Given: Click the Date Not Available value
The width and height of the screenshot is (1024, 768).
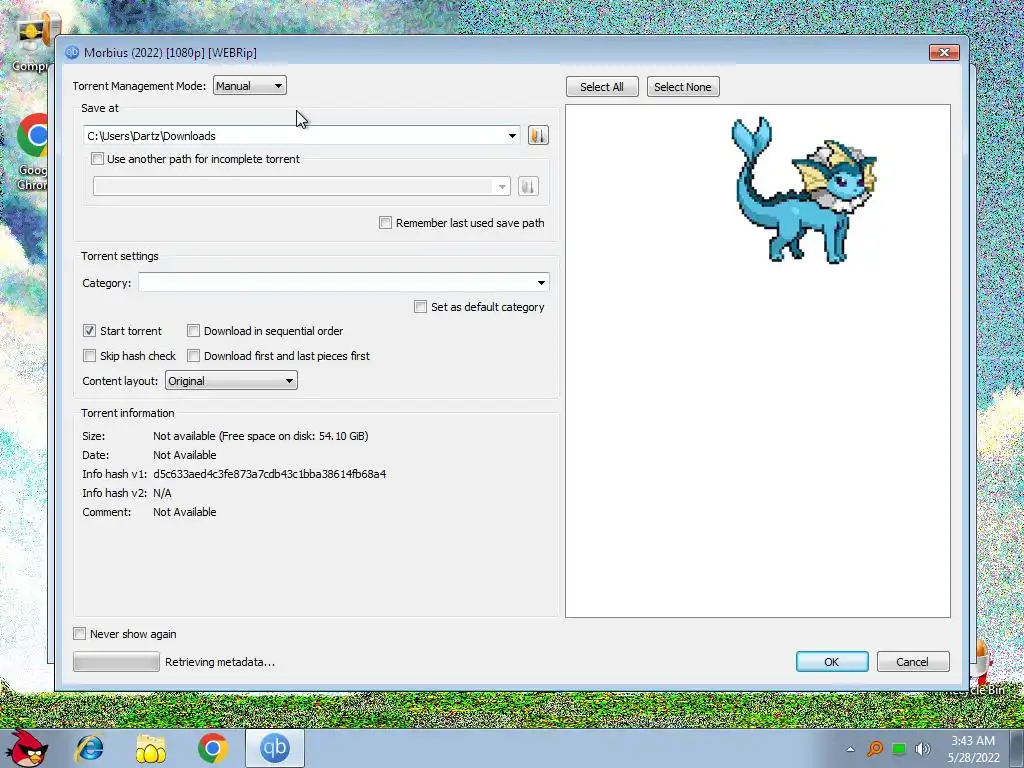Looking at the screenshot, I should click(185, 455).
